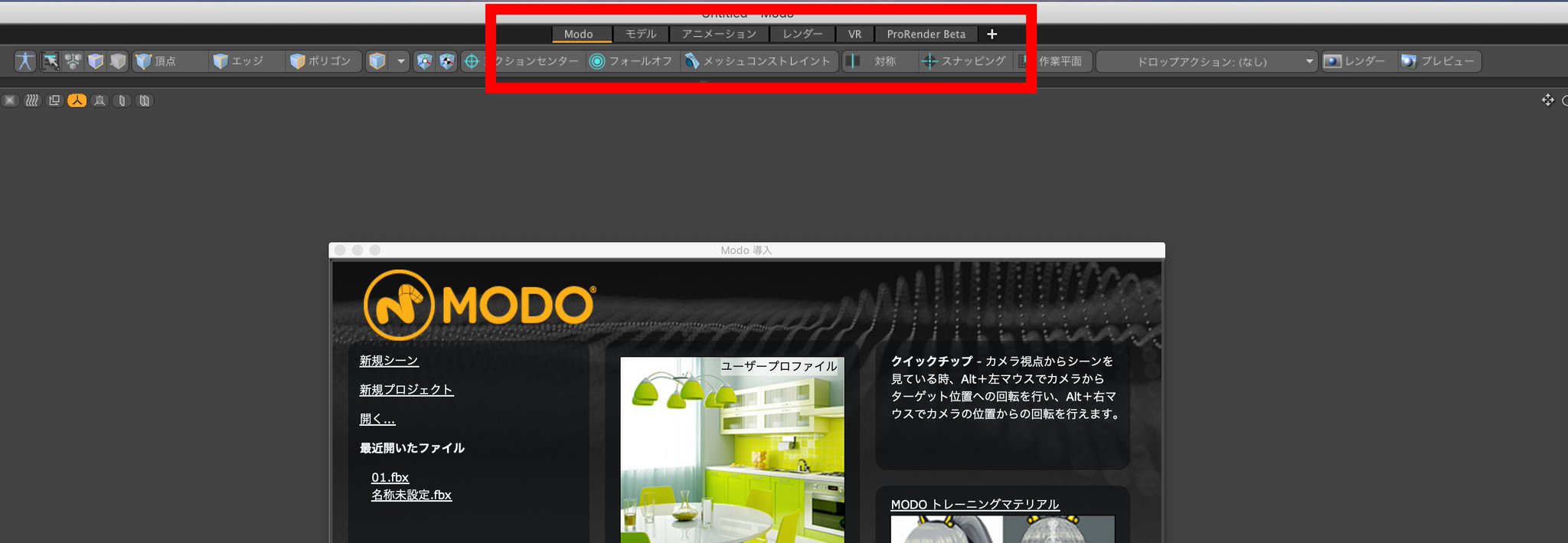Open the ドロップアクション drop action dropdown

pos(1207,61)
